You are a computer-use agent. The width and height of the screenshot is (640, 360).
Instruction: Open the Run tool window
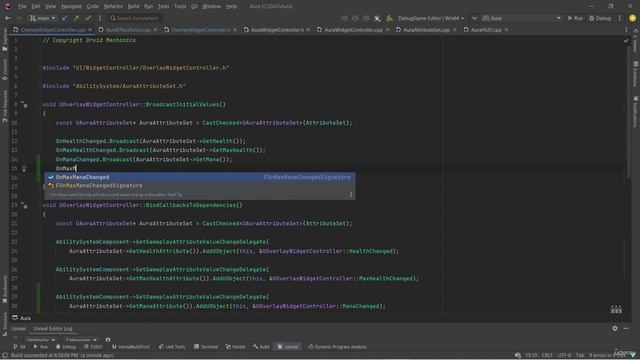(x=40, y=347)
